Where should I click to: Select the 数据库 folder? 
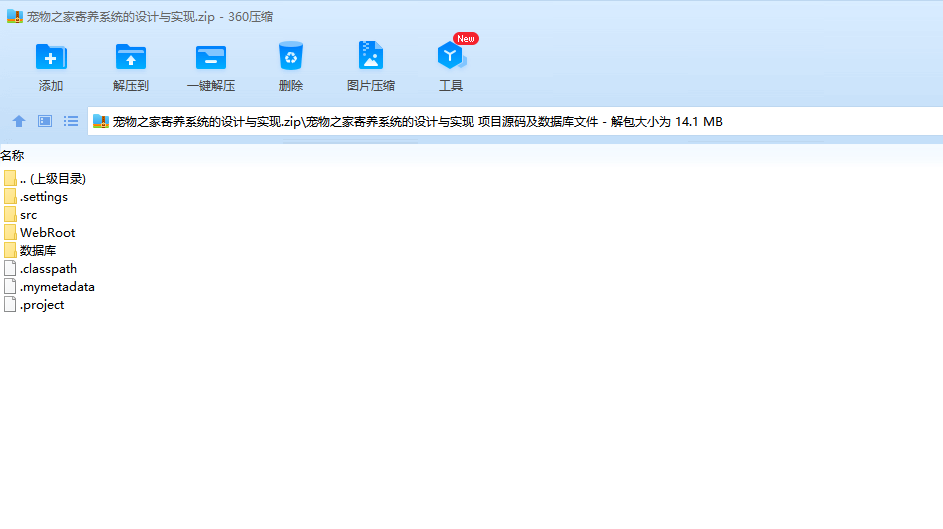pos(30,251)
